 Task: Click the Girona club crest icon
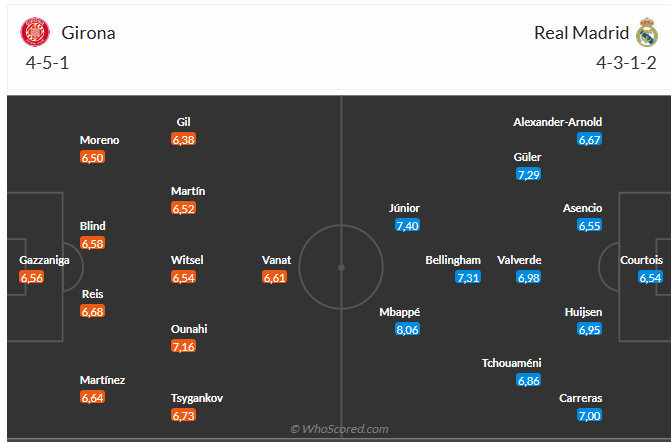[35, 32]
